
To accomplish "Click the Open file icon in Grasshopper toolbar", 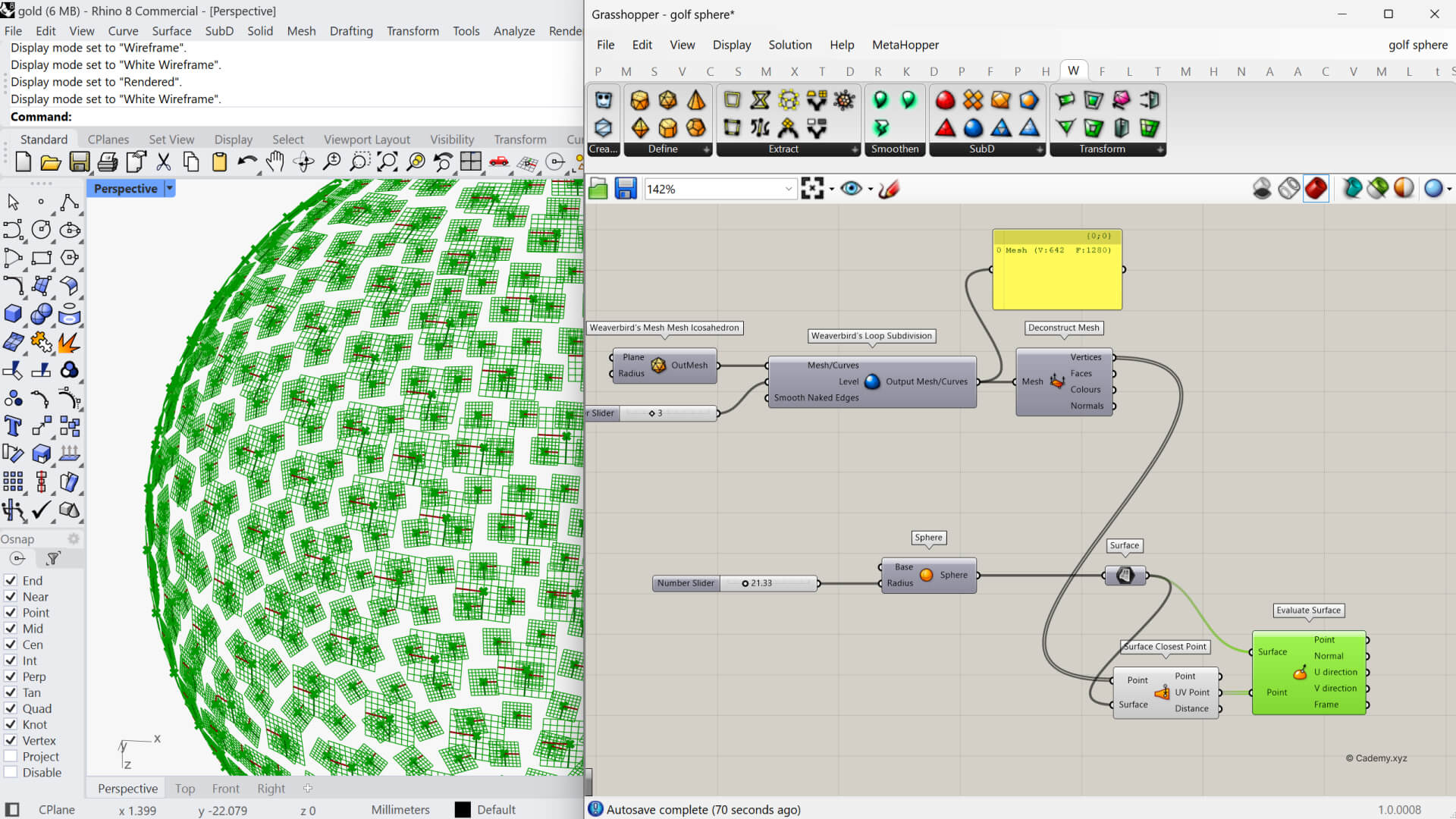I will 598,189.
